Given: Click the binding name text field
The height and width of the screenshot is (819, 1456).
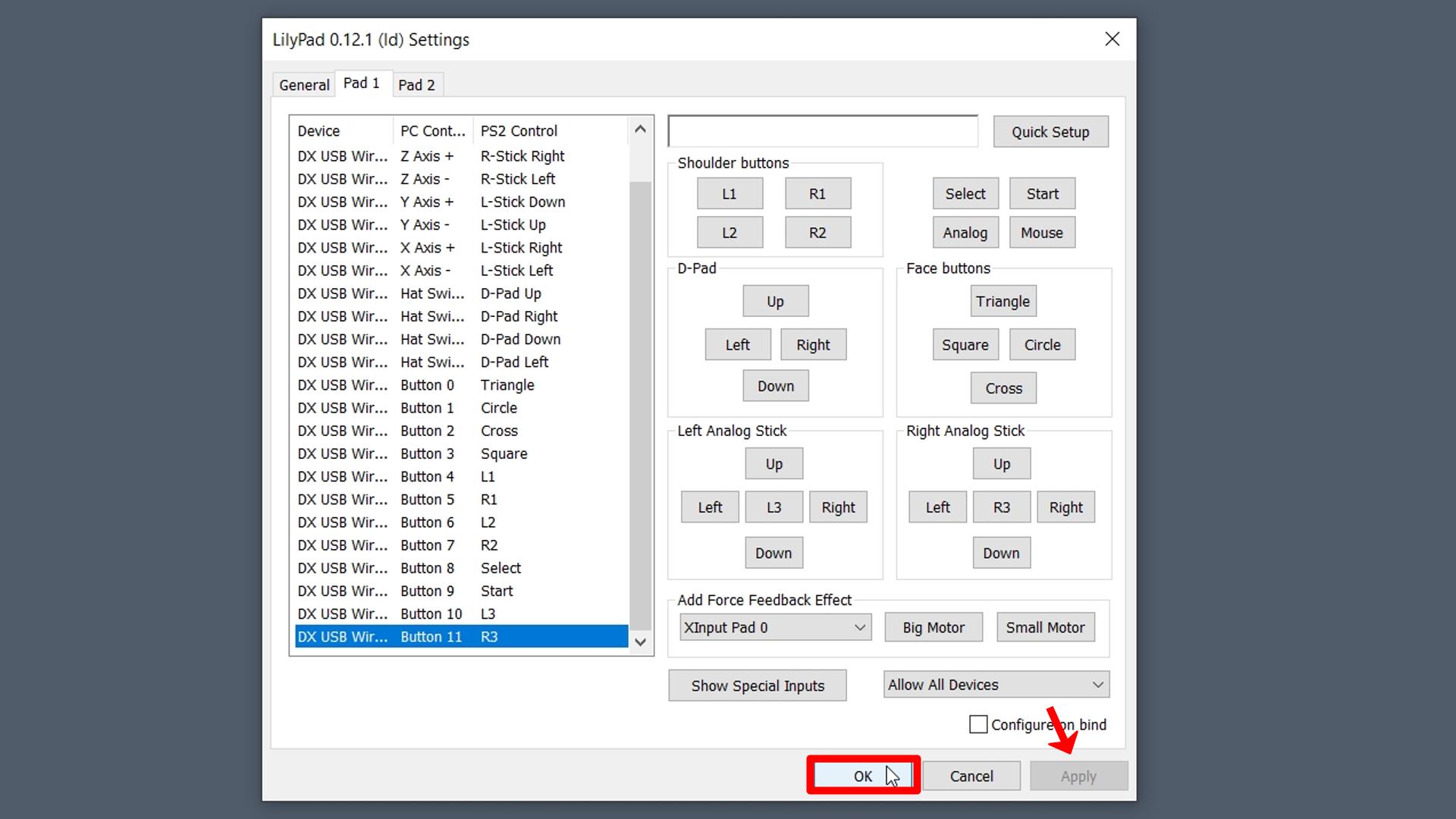Looking at the screenshot, I should click(822, 132).
